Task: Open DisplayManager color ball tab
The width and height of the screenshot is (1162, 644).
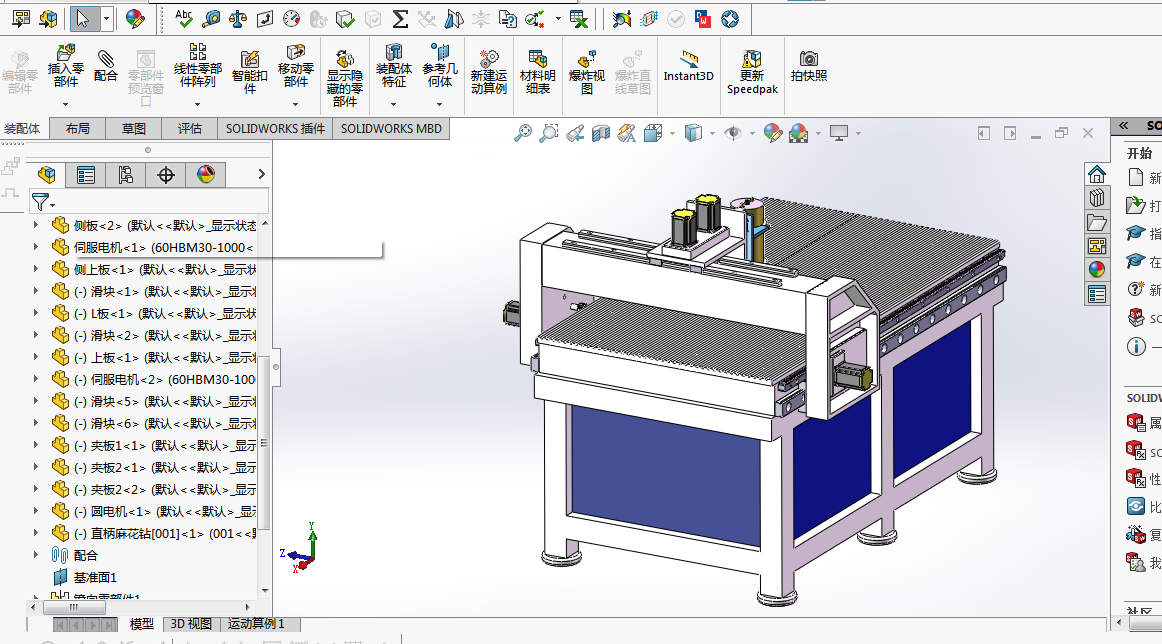Action: pyautogui.click(x=205, y=175)
